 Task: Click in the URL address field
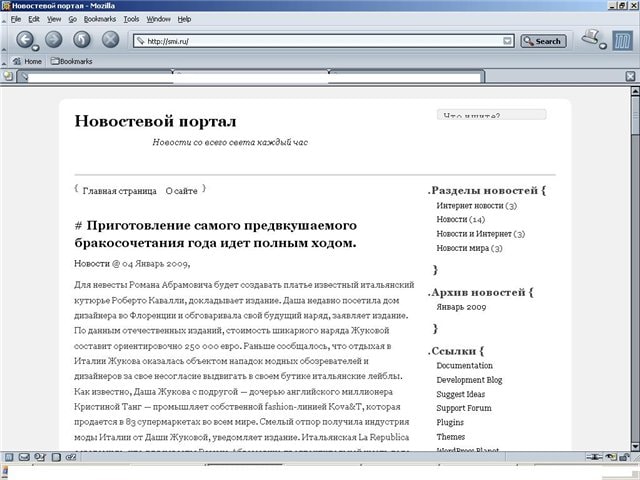point(320,41)
